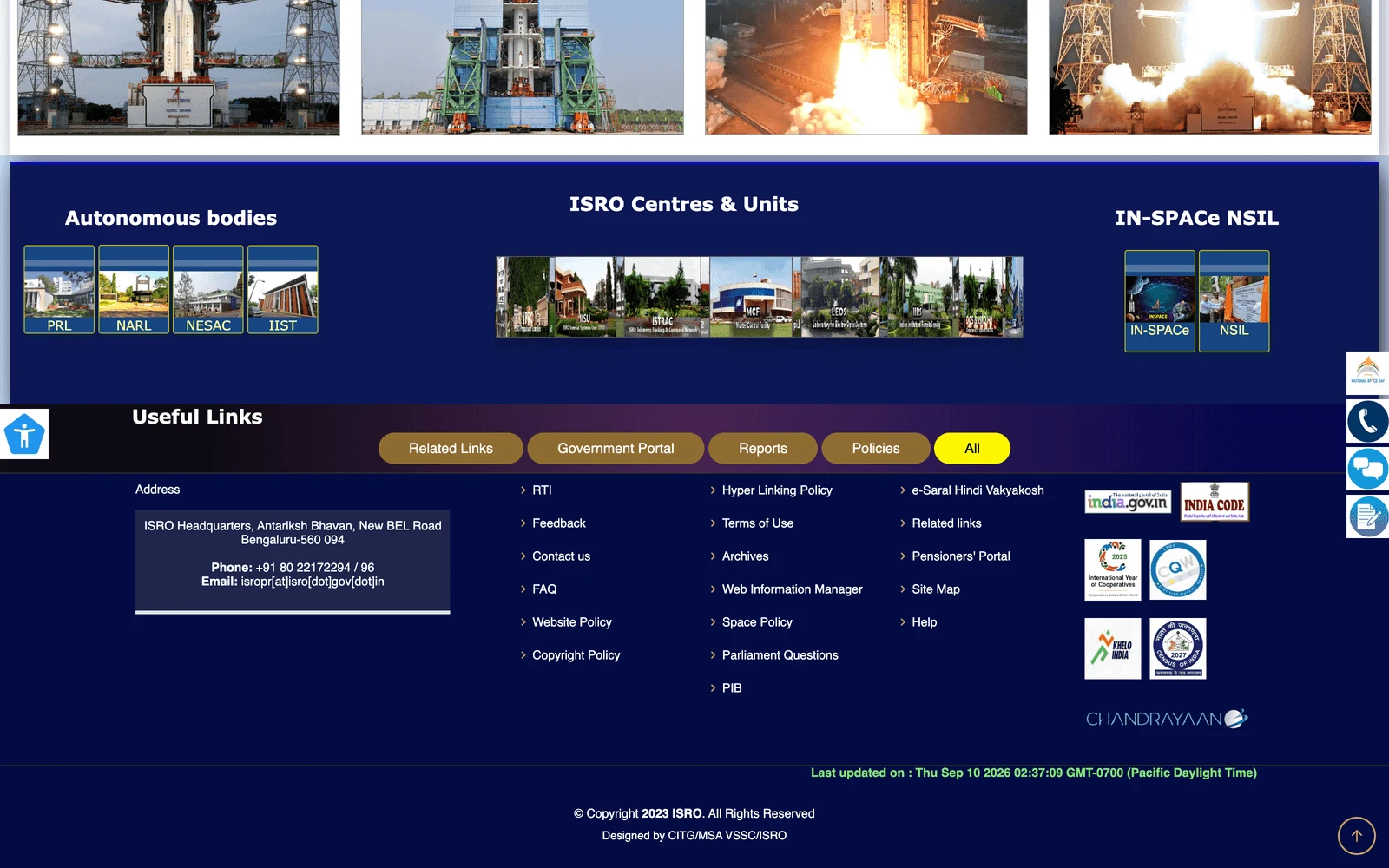Open the Copyright Policy link

tap(576, 655)
